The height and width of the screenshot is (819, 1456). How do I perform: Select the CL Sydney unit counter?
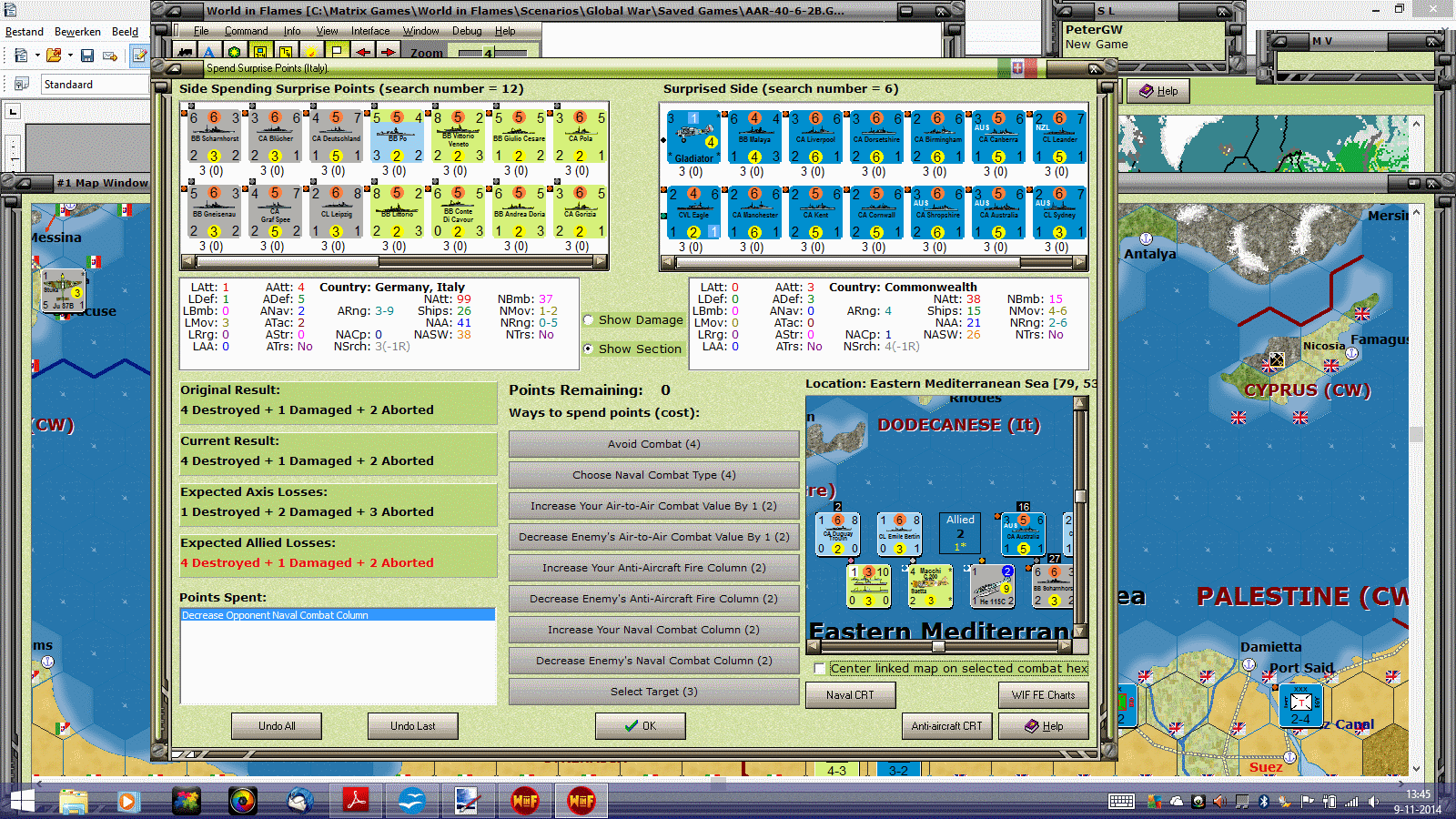tap(1059, 213)
